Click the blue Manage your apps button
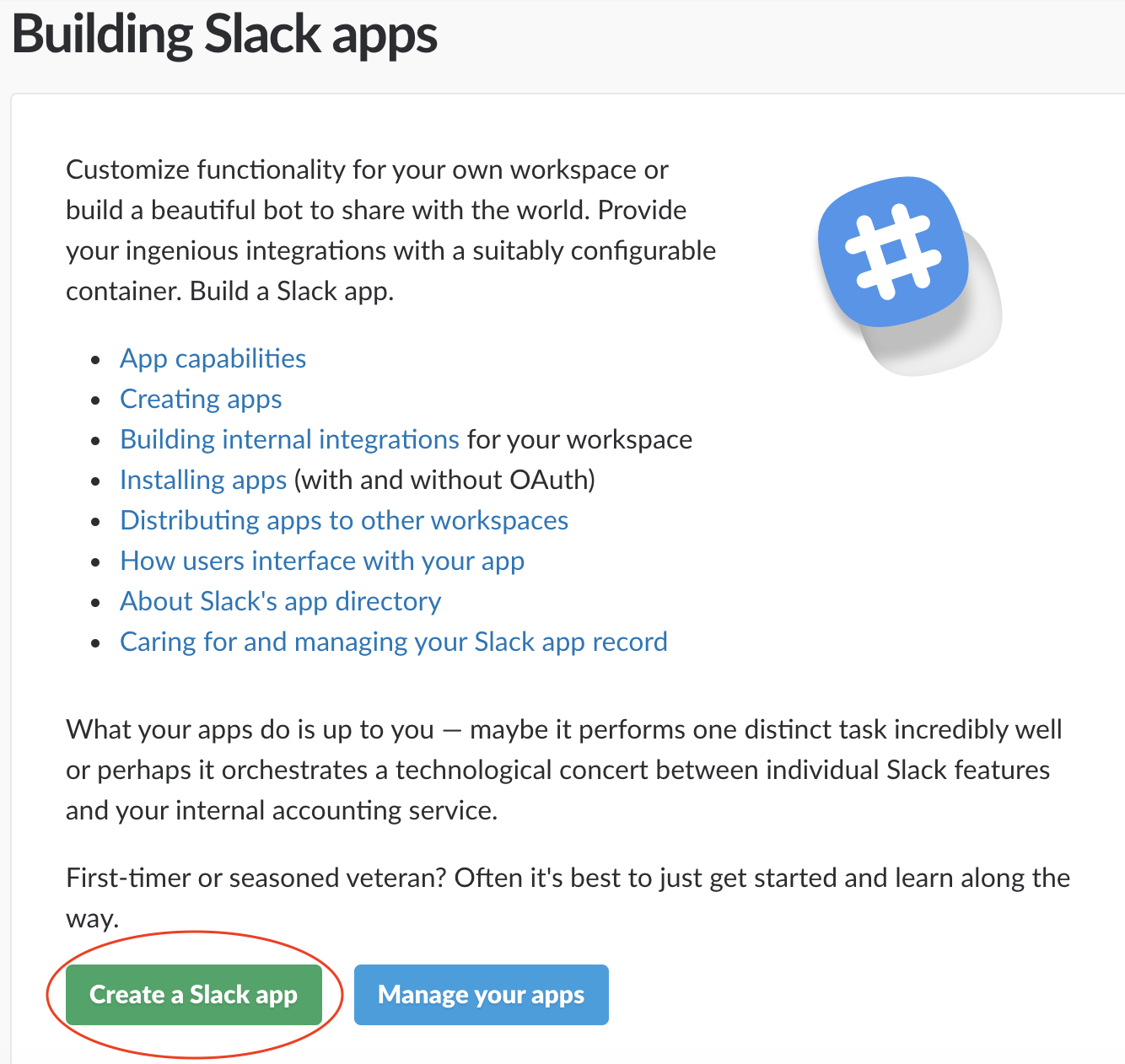 481,995
